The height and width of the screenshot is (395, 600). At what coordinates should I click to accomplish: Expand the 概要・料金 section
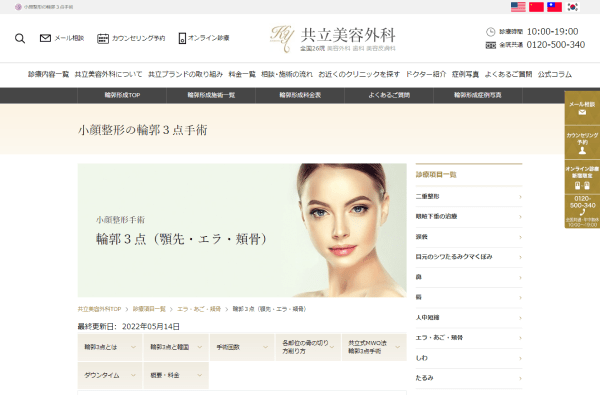click(176, 375)
